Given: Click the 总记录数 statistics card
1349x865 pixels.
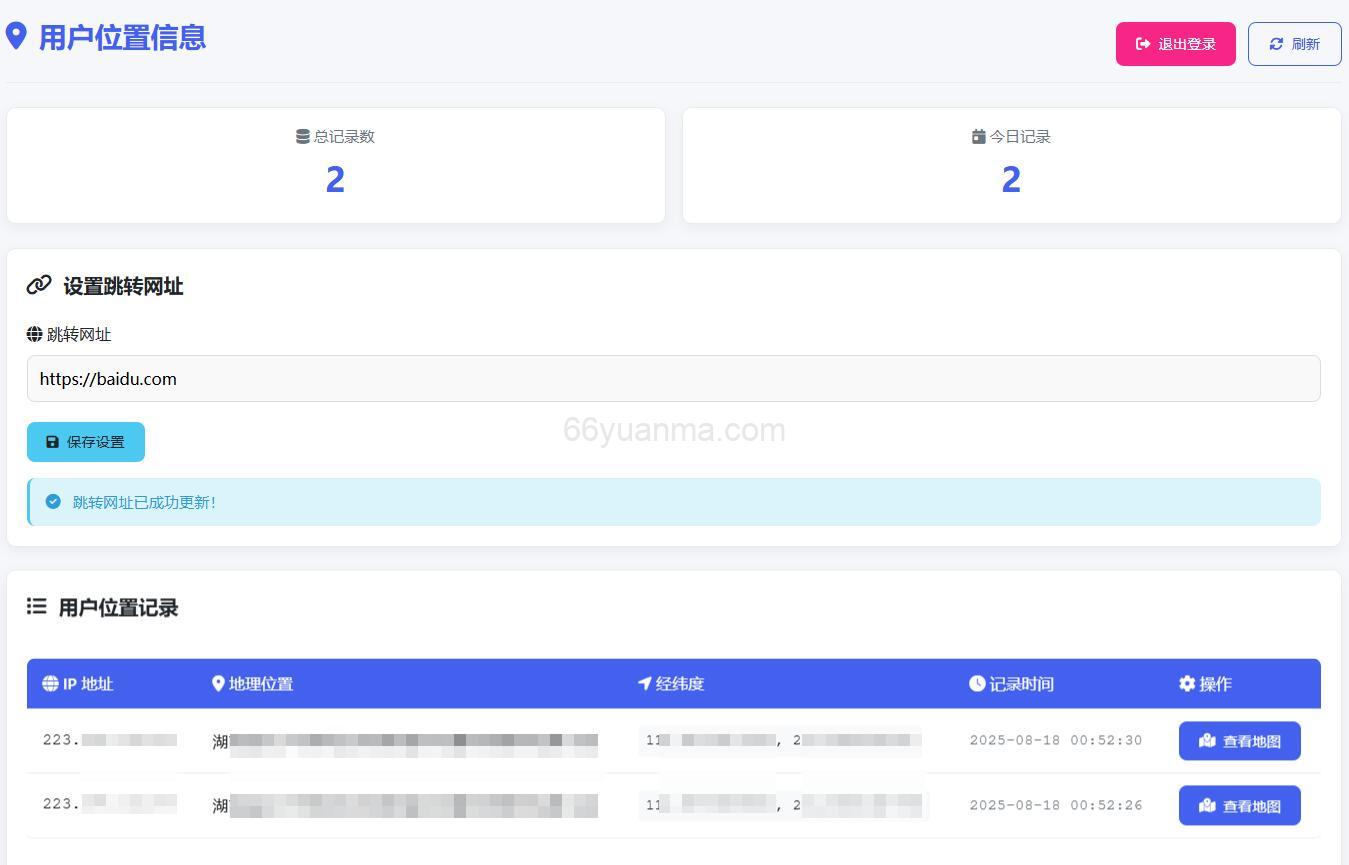Looking at the screenshot, I should [x=336, y=166].
